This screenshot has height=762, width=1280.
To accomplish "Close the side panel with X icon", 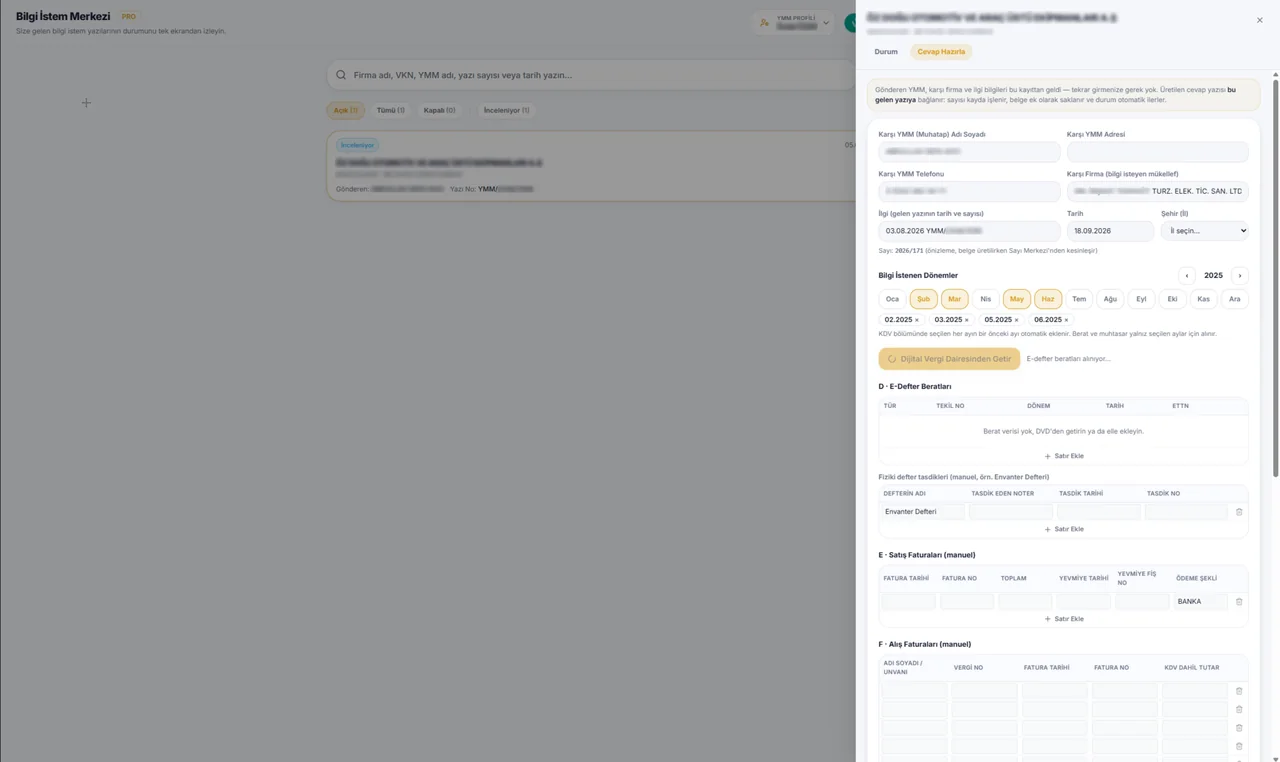I will [x=1259, y=20].
